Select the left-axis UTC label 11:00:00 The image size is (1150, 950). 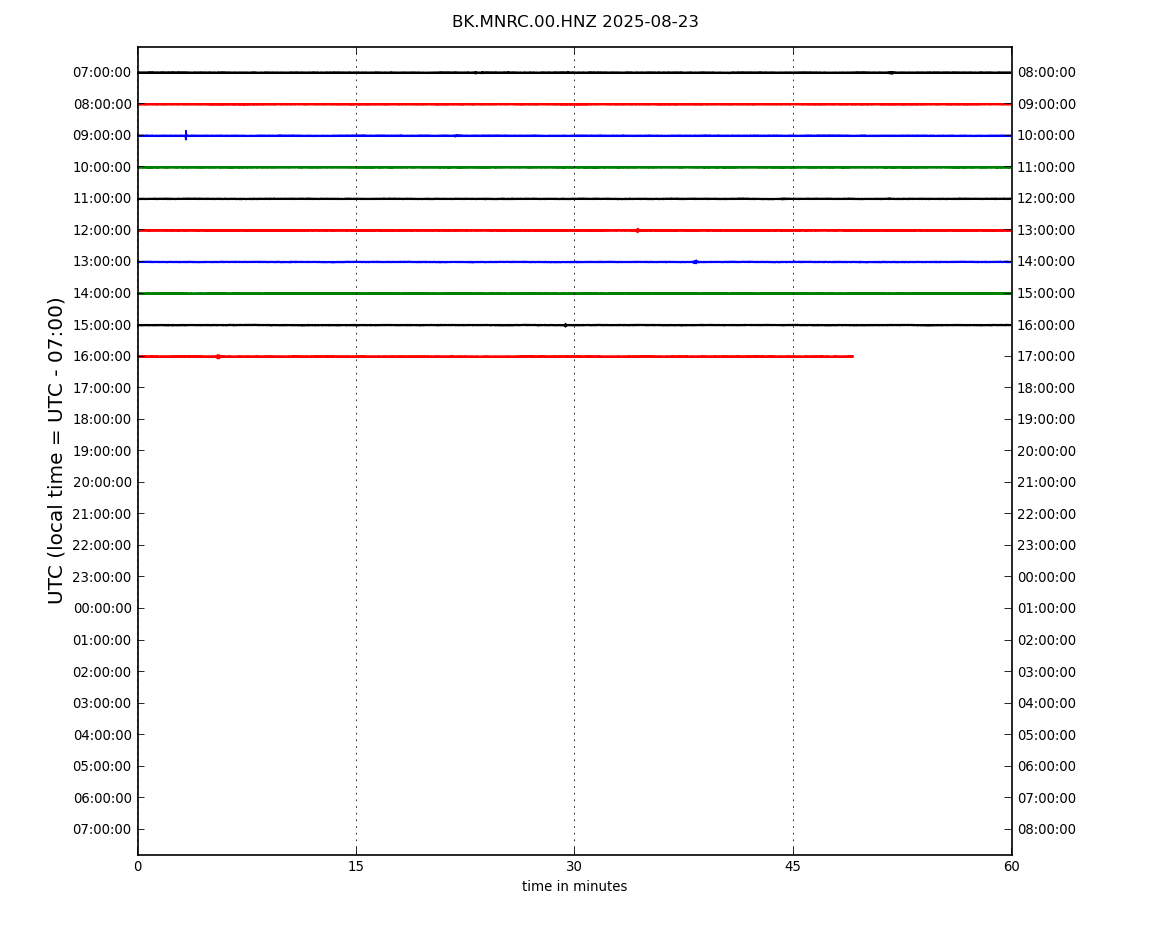click(102, 199)
